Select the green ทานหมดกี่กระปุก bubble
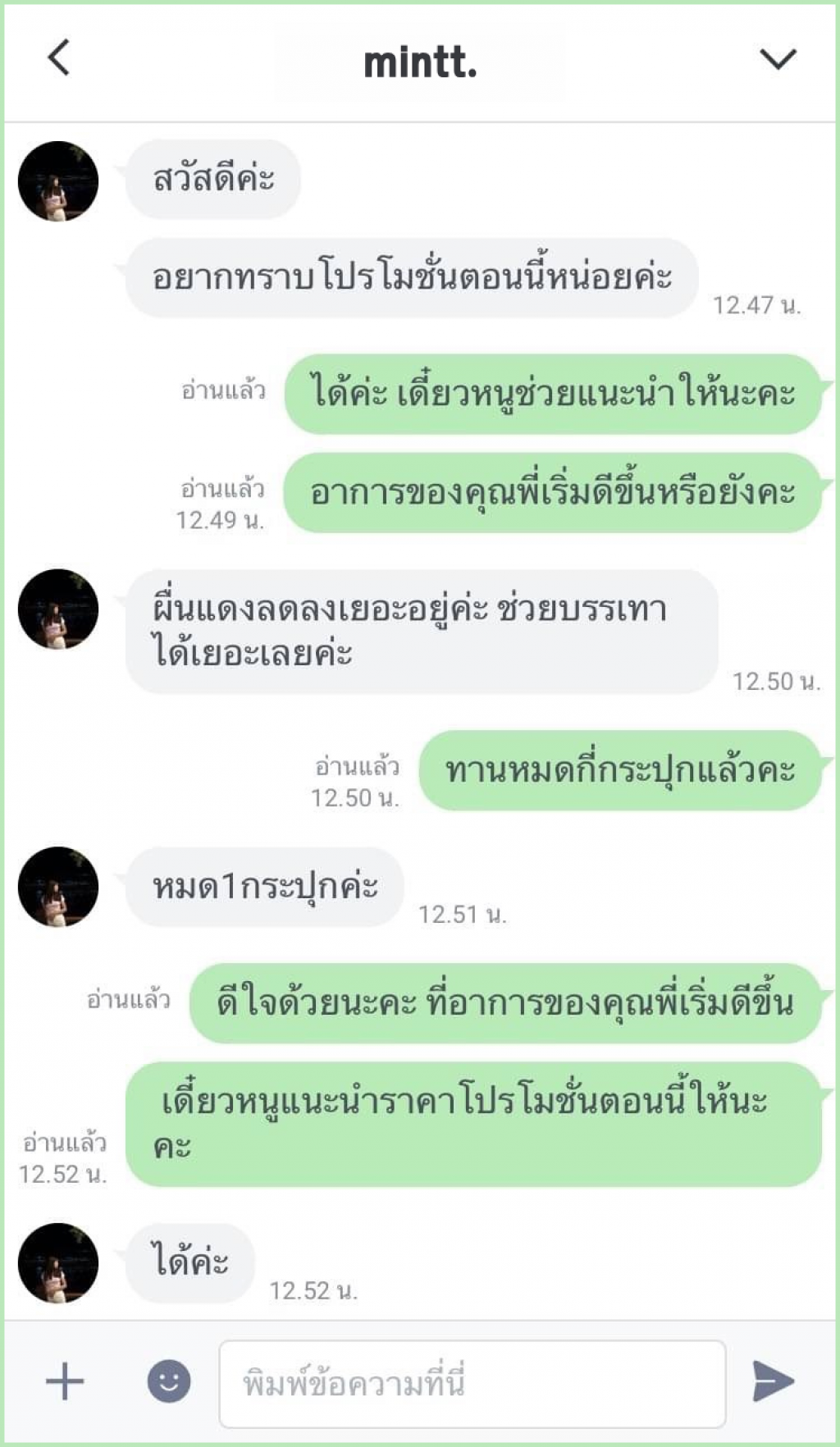Screen dimensions: 840x1447 coord(620,770)
